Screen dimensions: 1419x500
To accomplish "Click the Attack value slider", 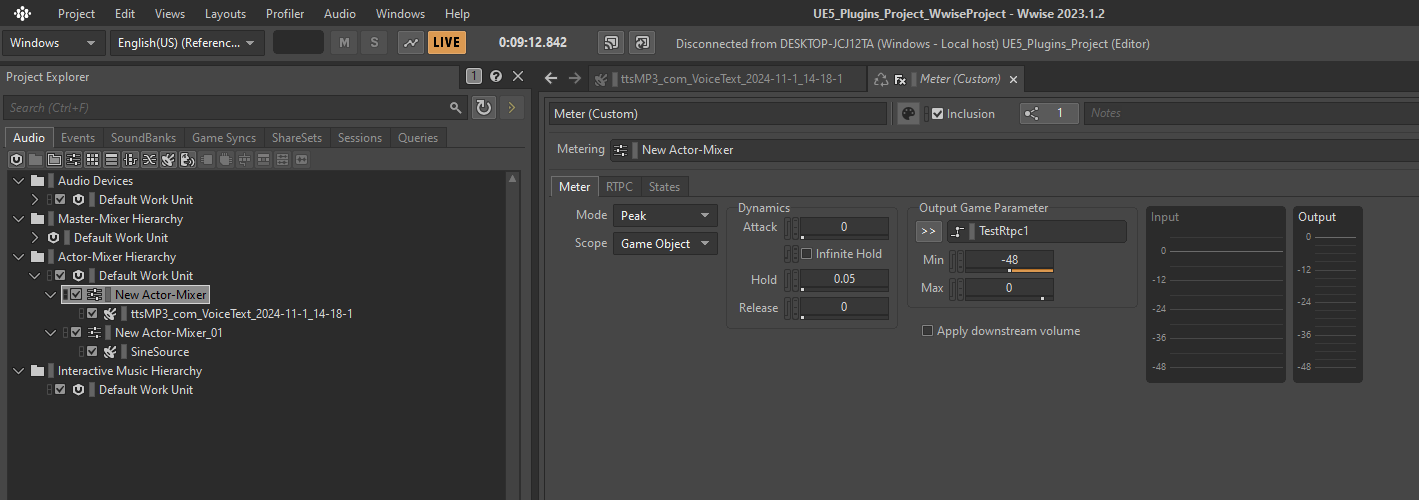I will pos(844,228).
